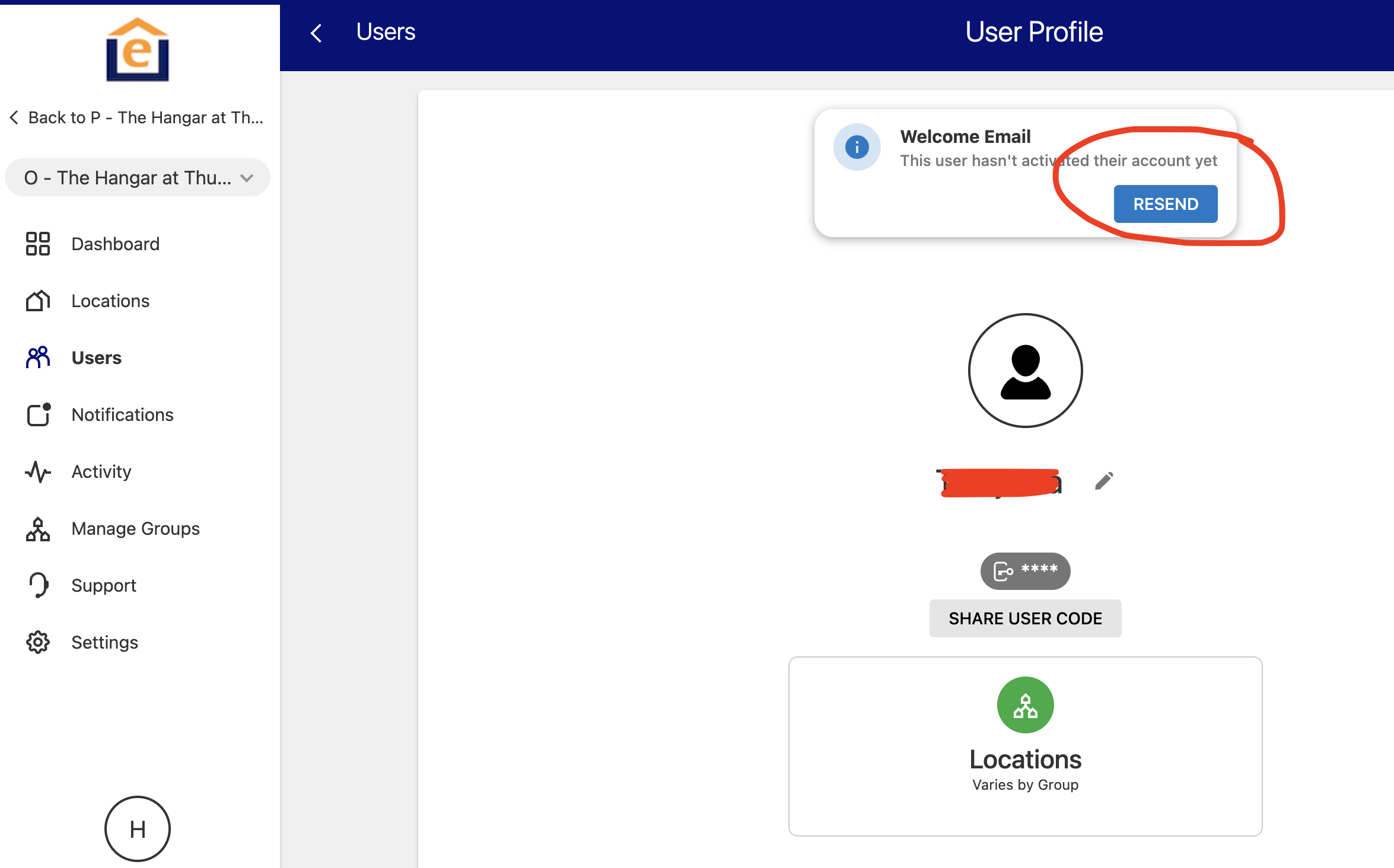Reveal the hidden user code pill
The image size is (1394, 868).
[x=1025, y=571]
